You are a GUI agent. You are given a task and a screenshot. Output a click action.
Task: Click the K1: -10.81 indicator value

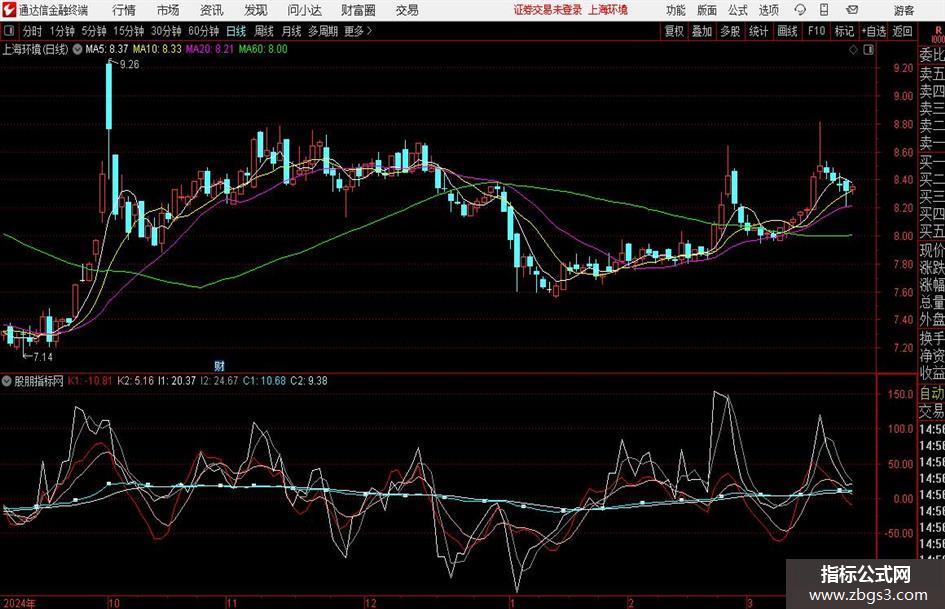click(90, 381)
